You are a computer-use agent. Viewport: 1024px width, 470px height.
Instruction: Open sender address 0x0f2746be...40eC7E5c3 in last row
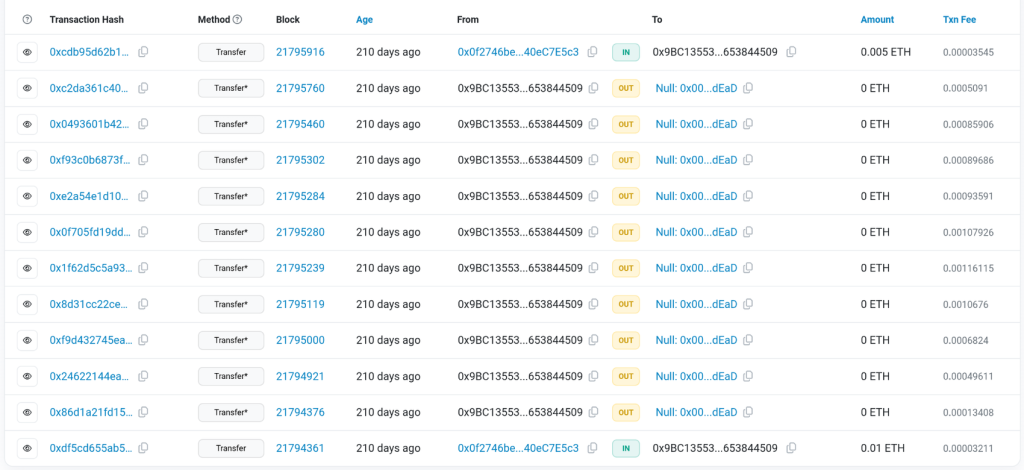click(517, 448)
